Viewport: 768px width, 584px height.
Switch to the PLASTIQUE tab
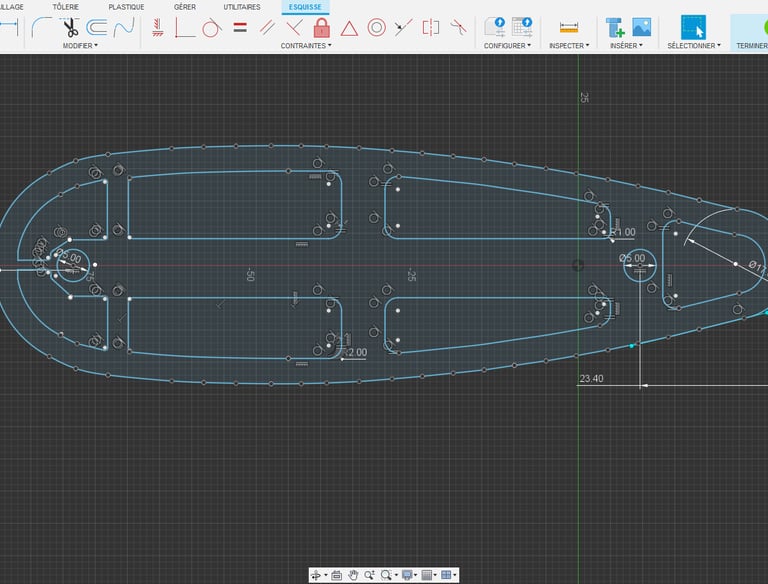click(x=126, y=7)
